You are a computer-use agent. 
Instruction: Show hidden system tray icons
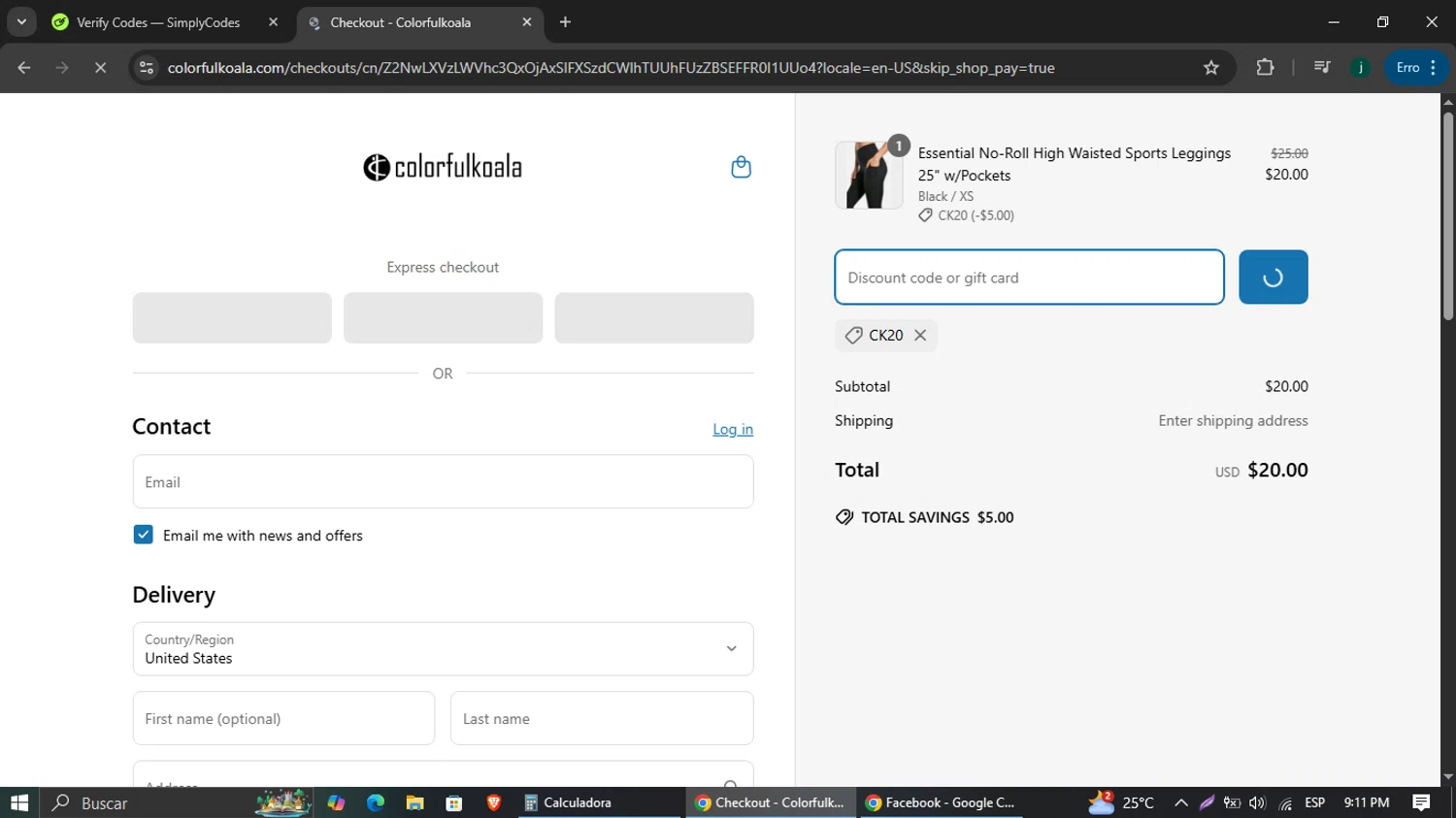click(1181, 802)
